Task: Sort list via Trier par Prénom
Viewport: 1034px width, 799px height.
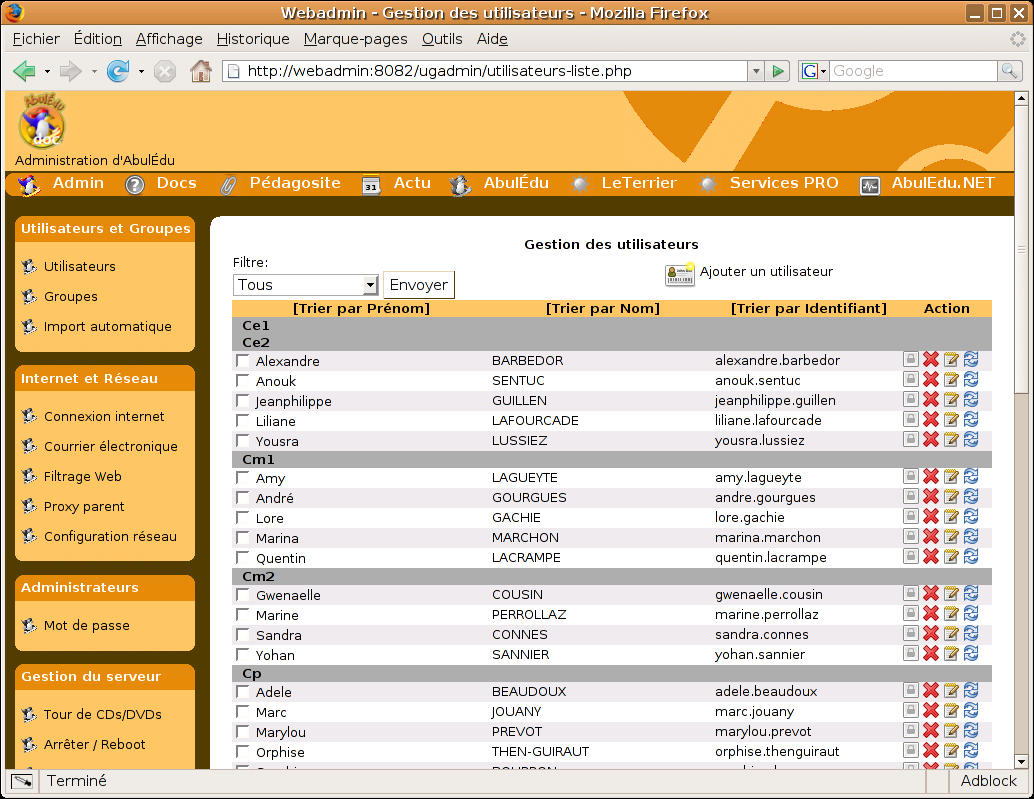Action: (x=361, y=309)
